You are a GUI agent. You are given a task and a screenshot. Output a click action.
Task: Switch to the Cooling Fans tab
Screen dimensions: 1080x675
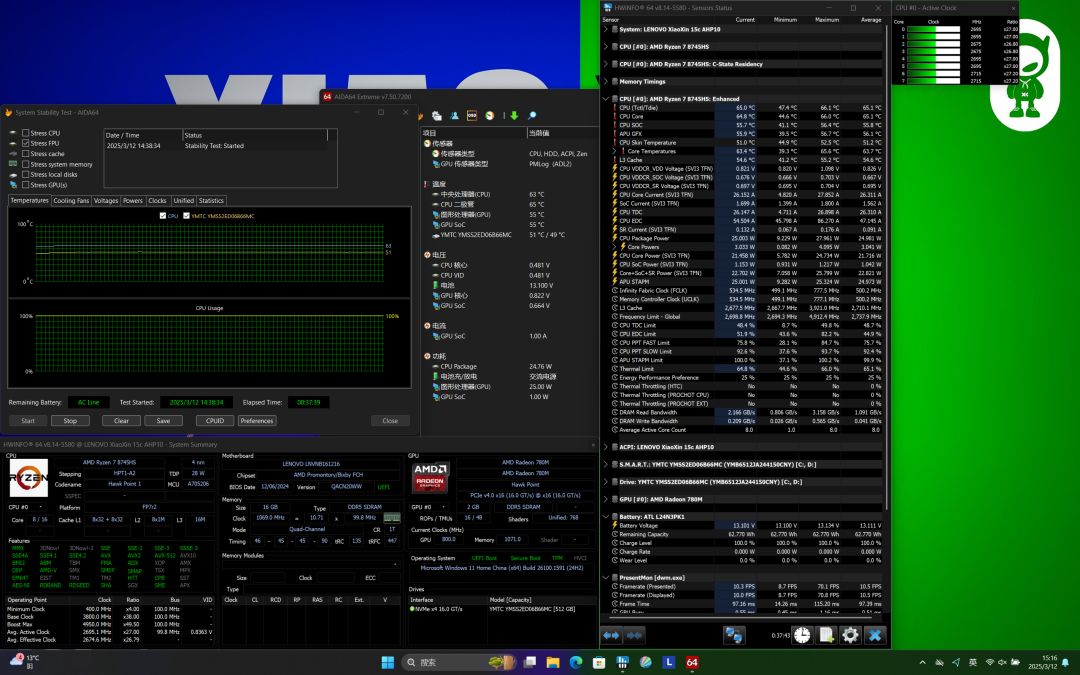click(71, 200)
